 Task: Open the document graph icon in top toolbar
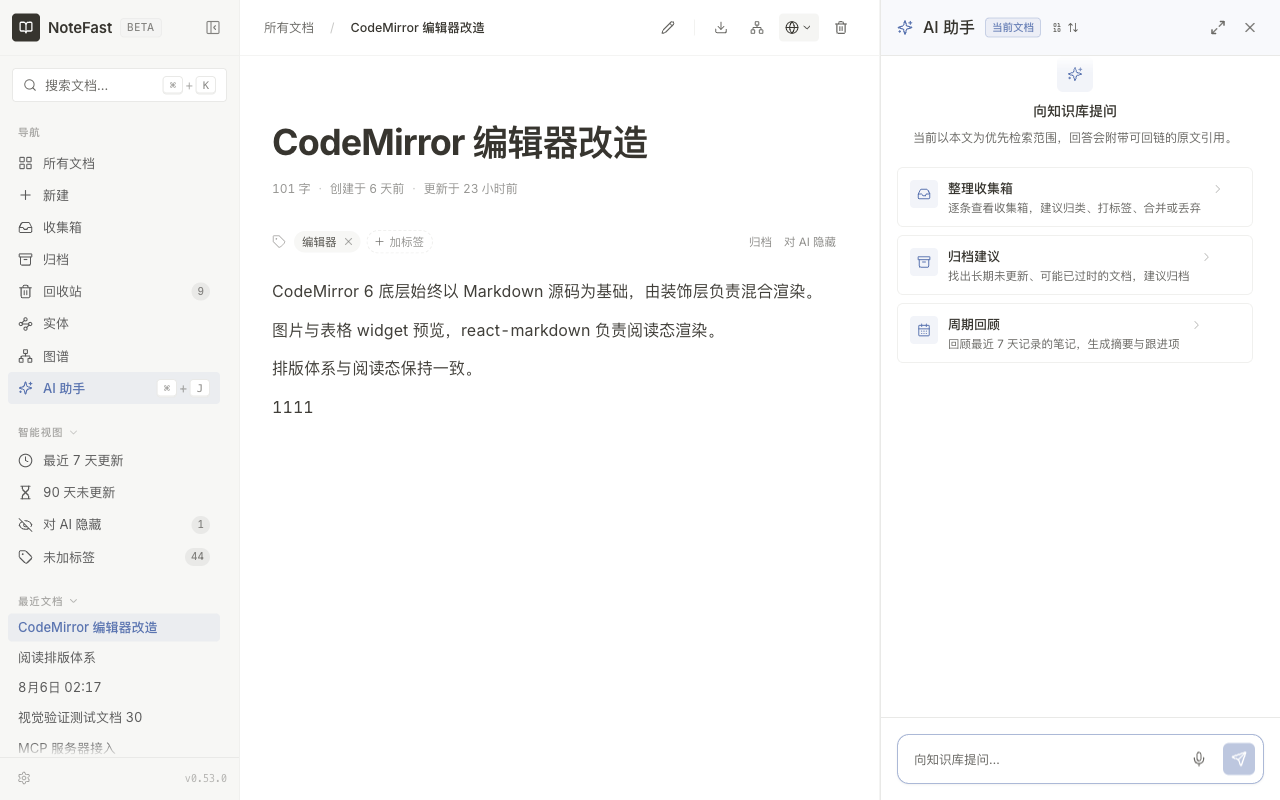click(757, 28)
